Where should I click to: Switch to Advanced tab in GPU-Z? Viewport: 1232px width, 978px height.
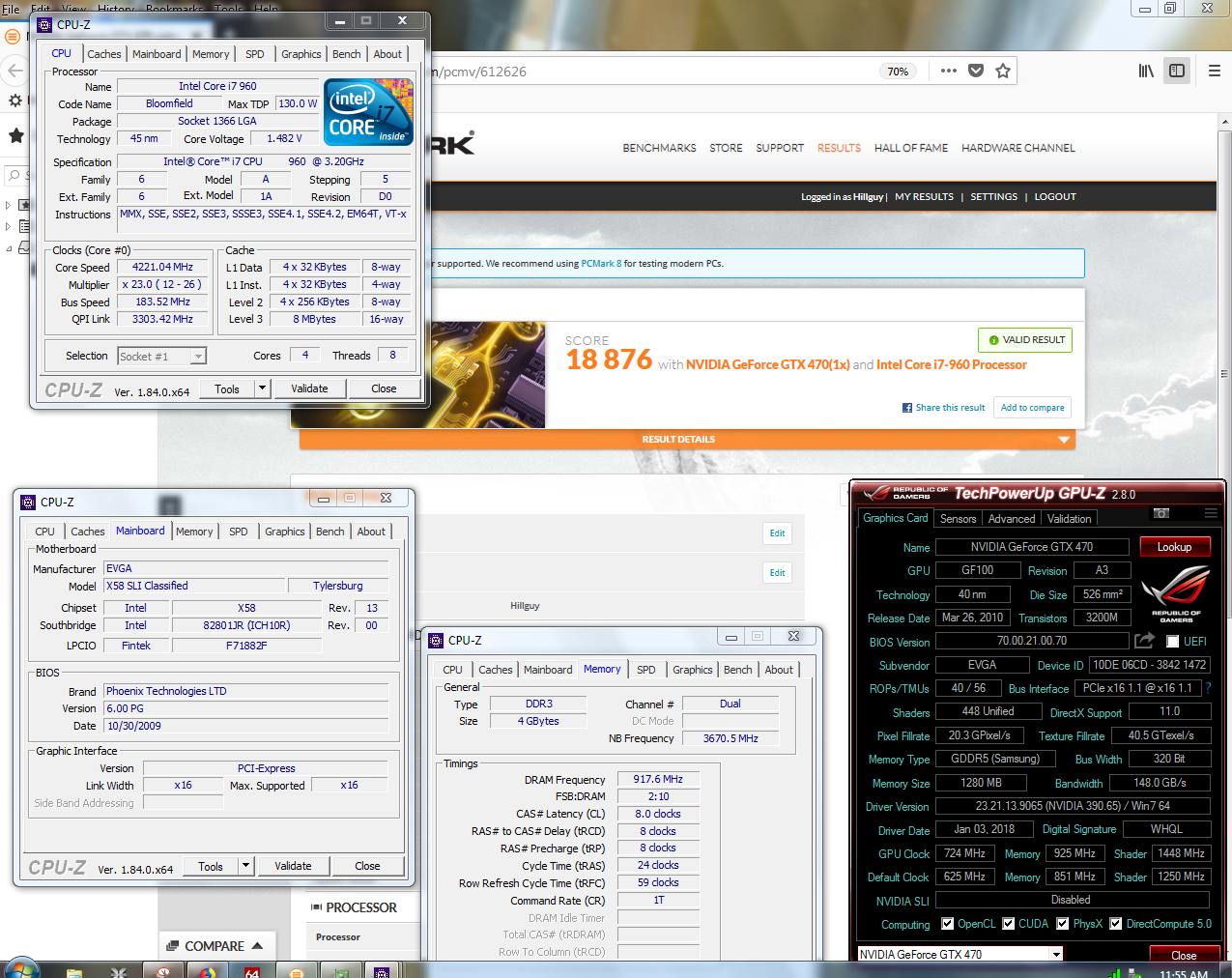[1012, 519]
